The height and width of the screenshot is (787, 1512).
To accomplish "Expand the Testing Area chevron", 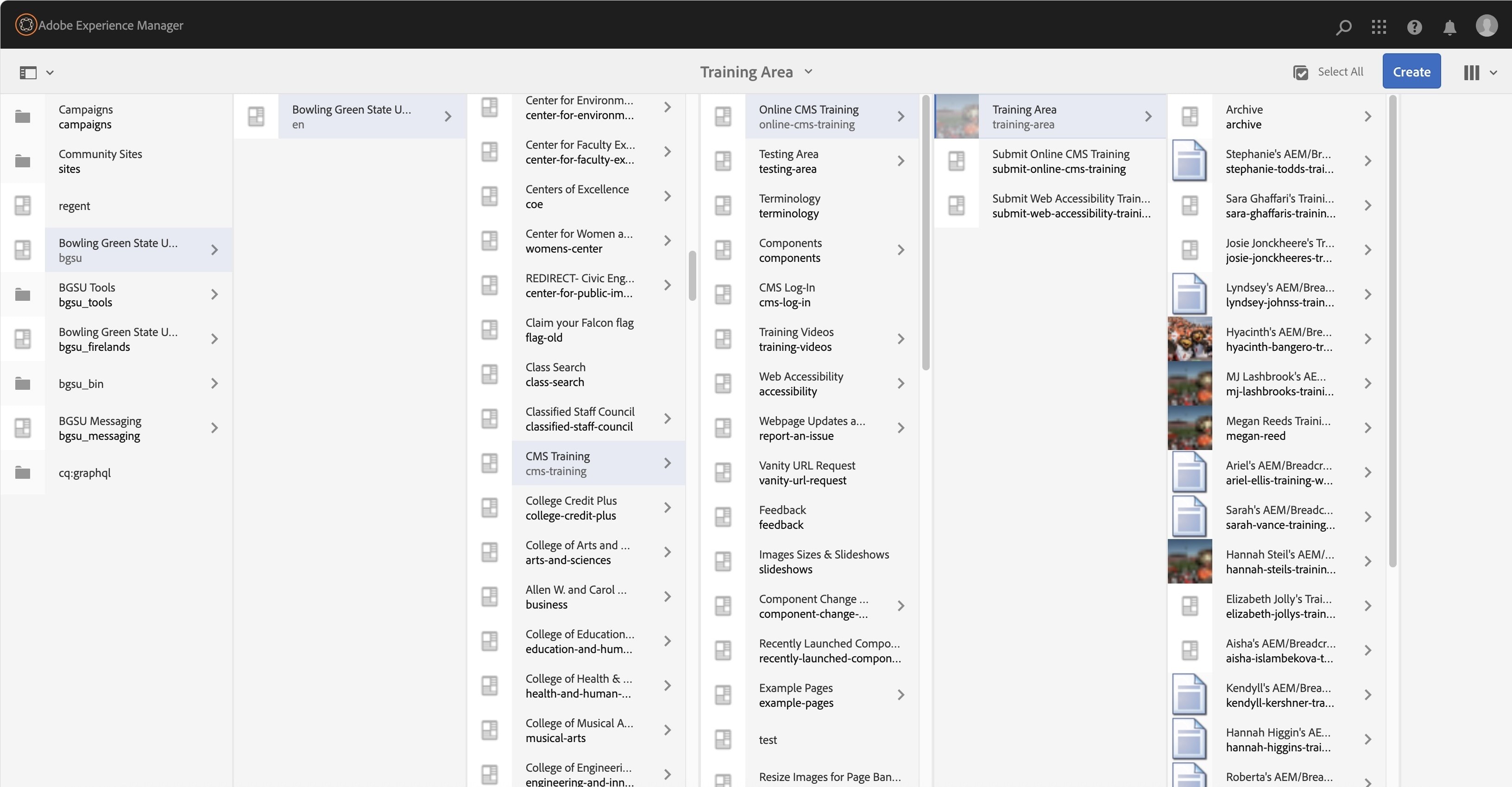I will coord(901,161).
